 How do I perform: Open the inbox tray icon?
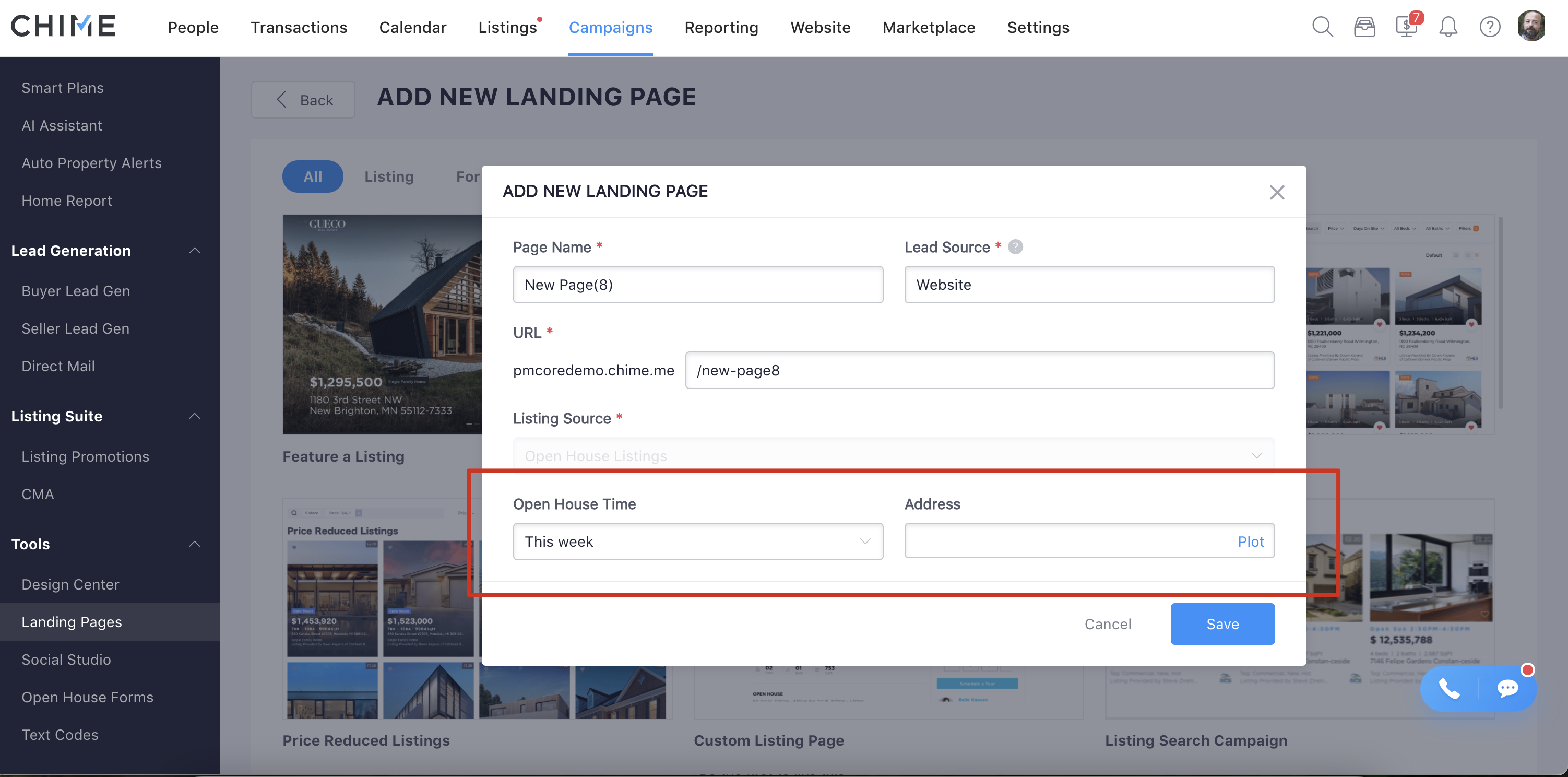pos(1364,27)
